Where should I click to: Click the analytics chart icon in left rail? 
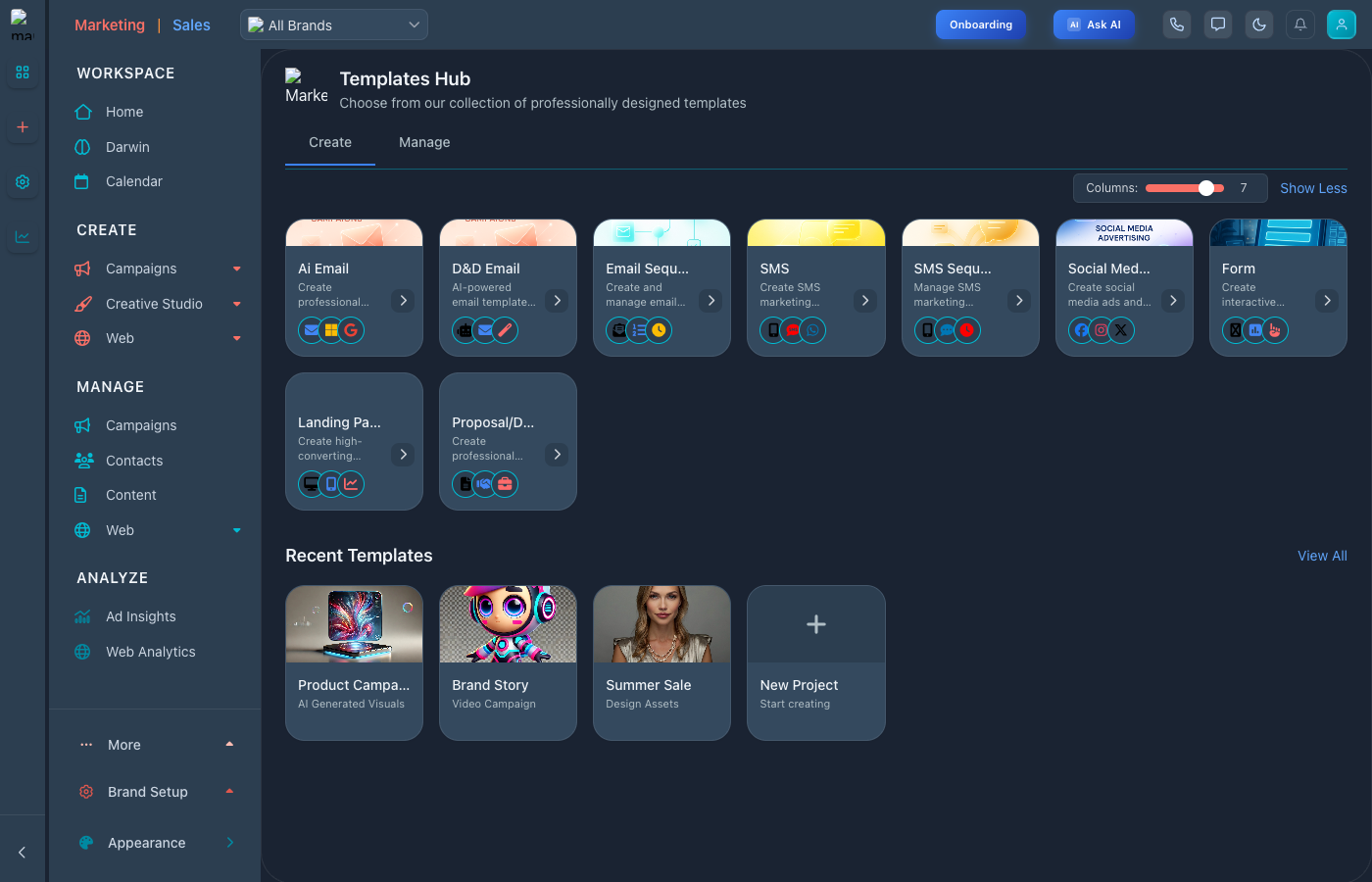click(23, 237)
